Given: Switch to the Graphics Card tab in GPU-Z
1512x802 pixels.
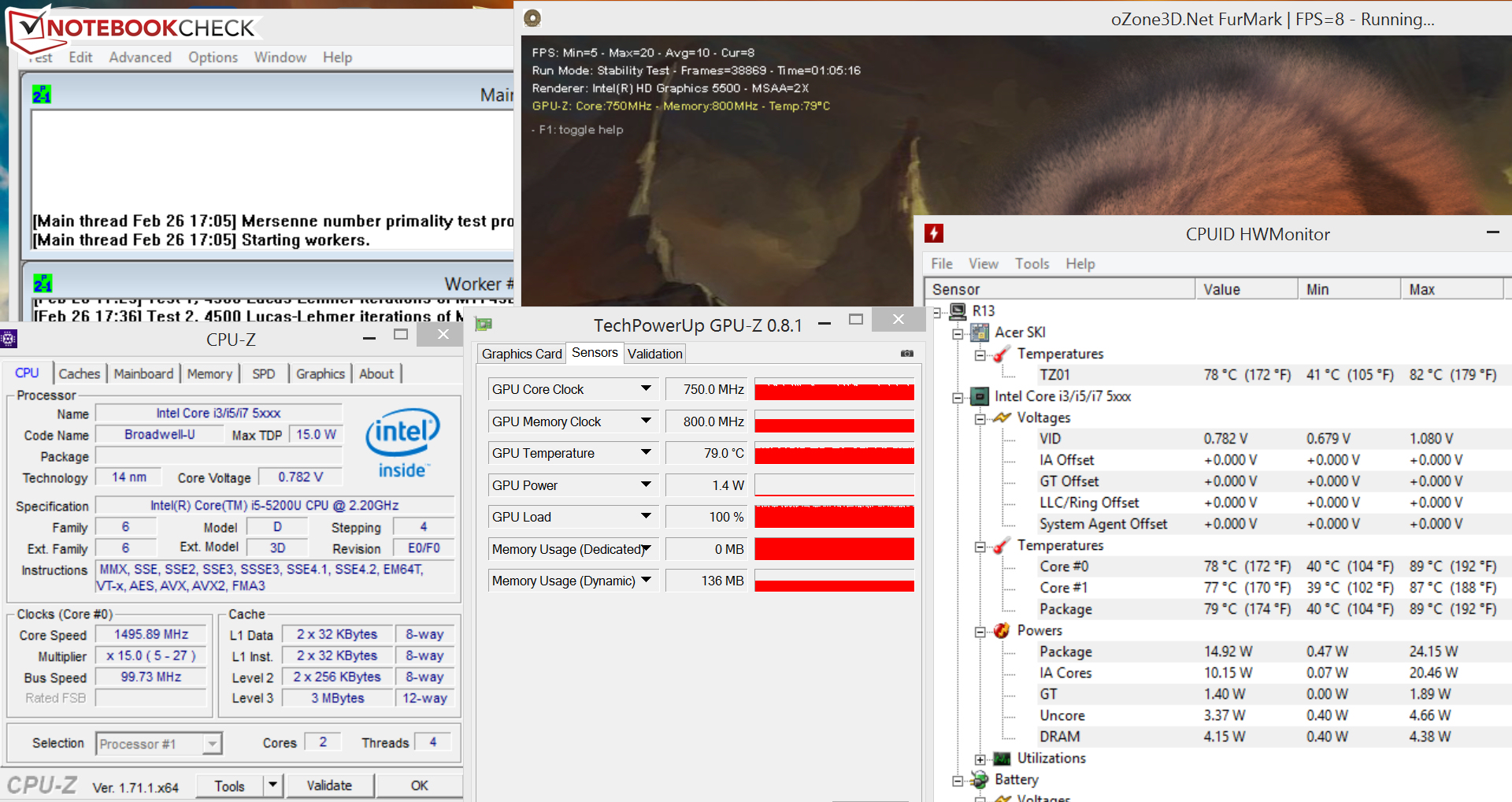Looking at the screenshot, I should click(x=522, y=354).
